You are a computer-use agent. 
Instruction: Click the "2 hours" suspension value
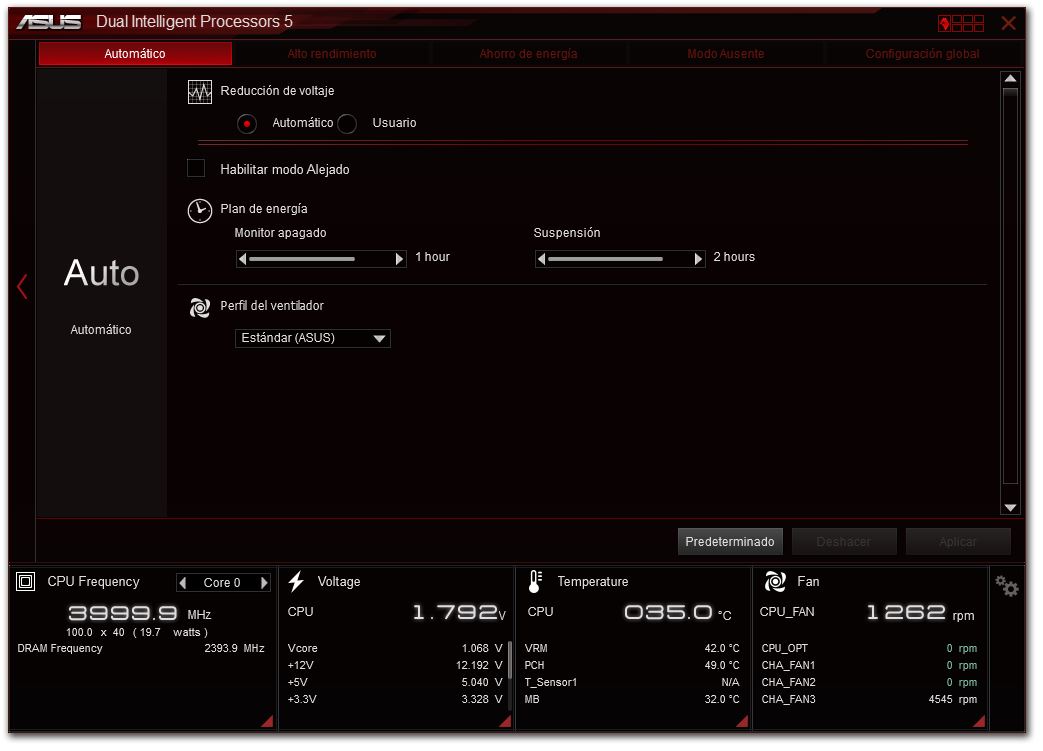click(734, 257)
